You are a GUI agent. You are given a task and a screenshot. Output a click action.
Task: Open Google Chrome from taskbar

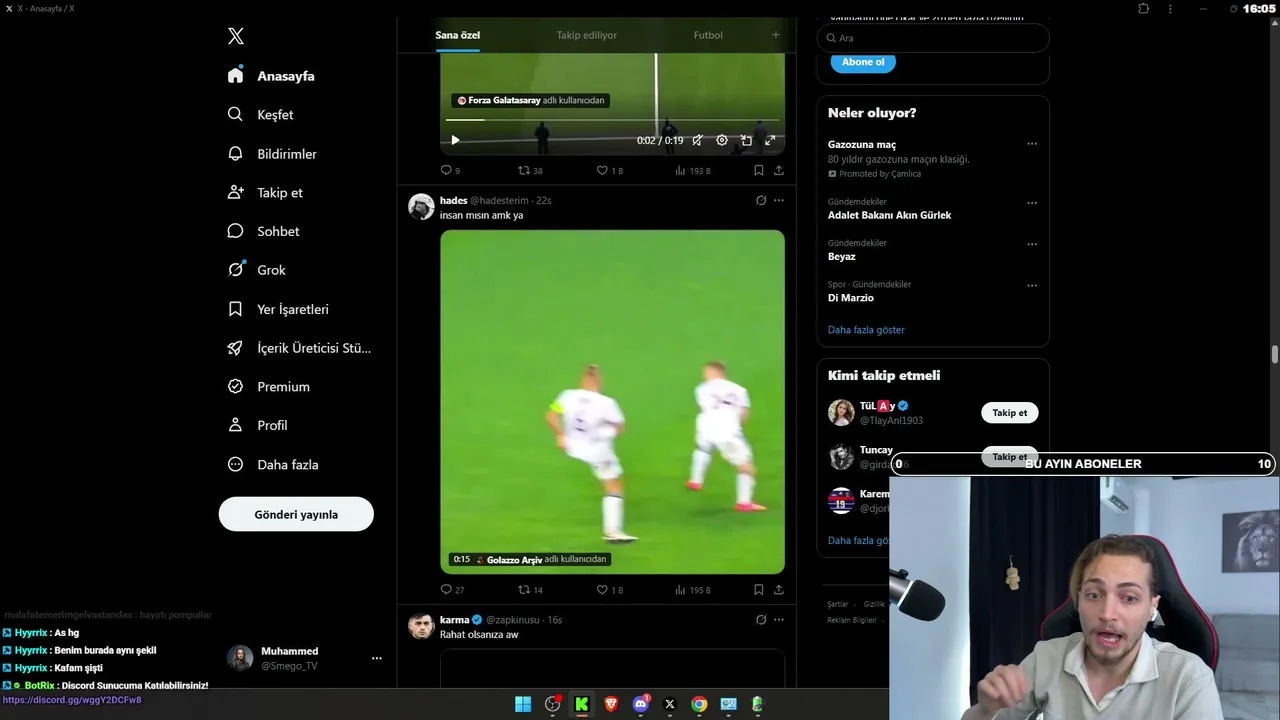click(699, 704)
